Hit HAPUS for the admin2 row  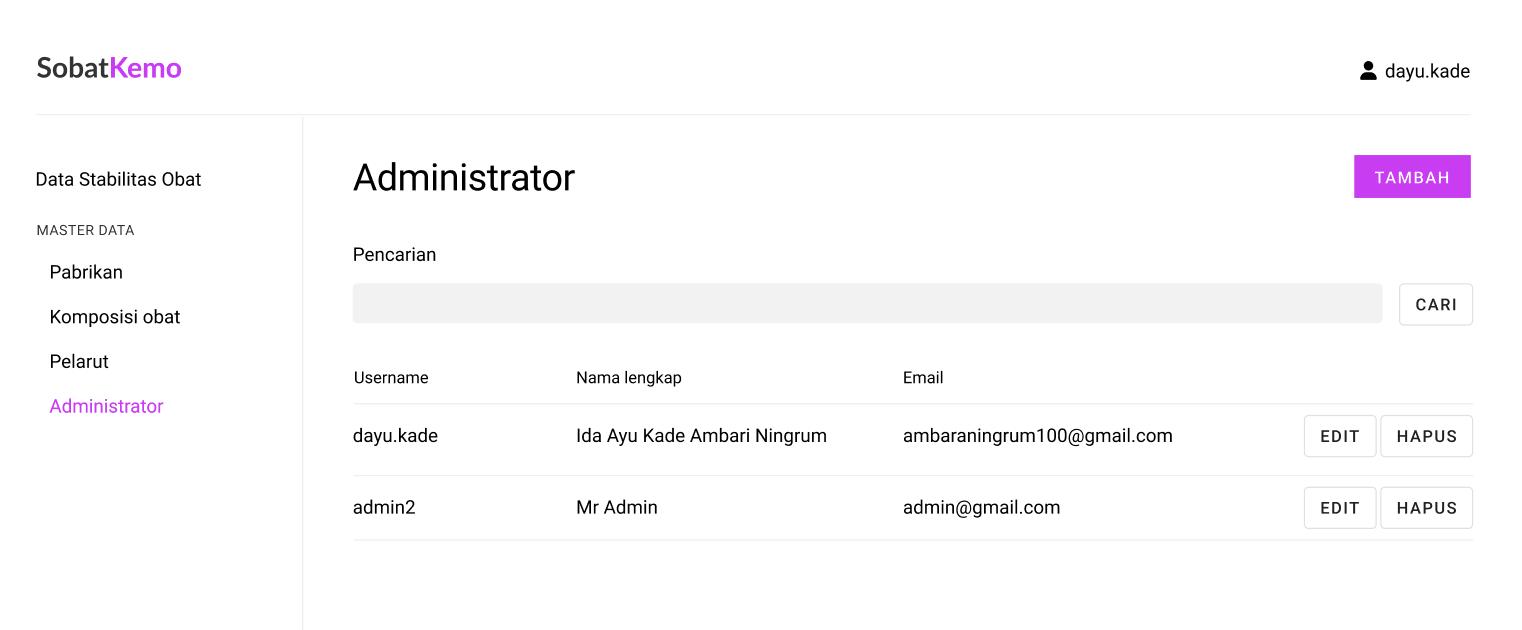(x=1426, y=508)
